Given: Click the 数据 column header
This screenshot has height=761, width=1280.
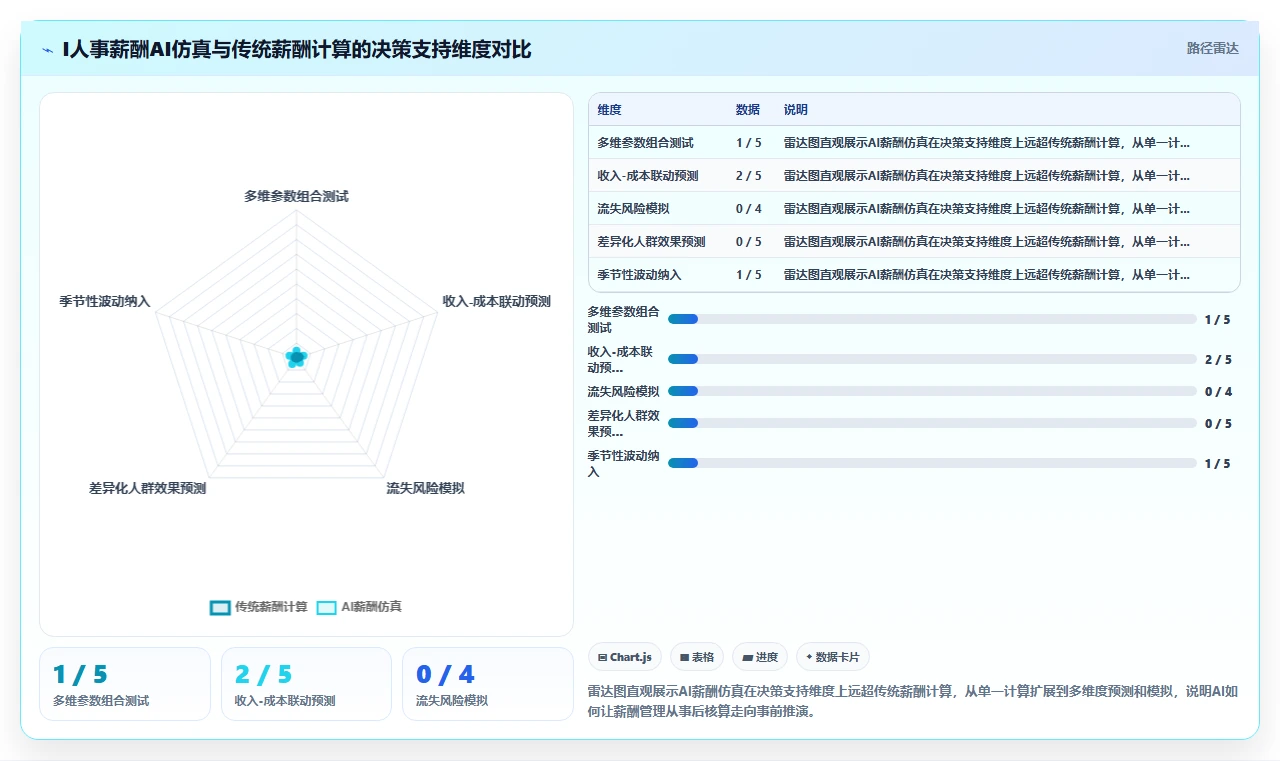Looking at the screenshot, I should [748, 110].
